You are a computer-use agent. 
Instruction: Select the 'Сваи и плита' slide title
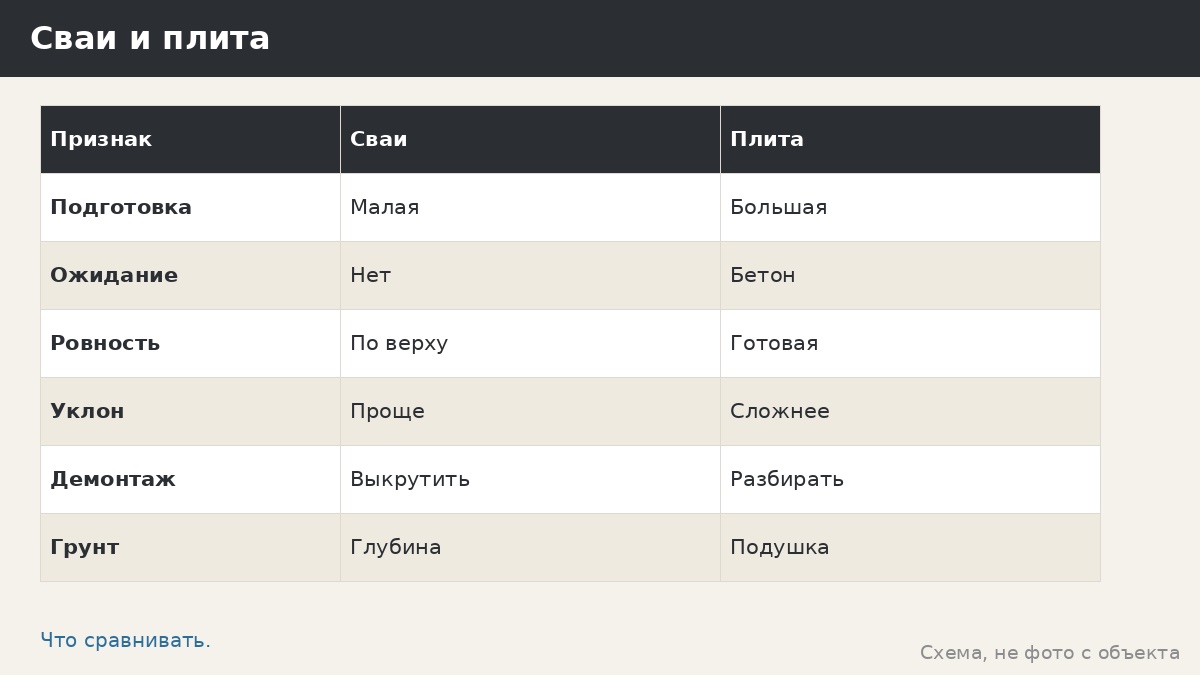coord(150,39)
